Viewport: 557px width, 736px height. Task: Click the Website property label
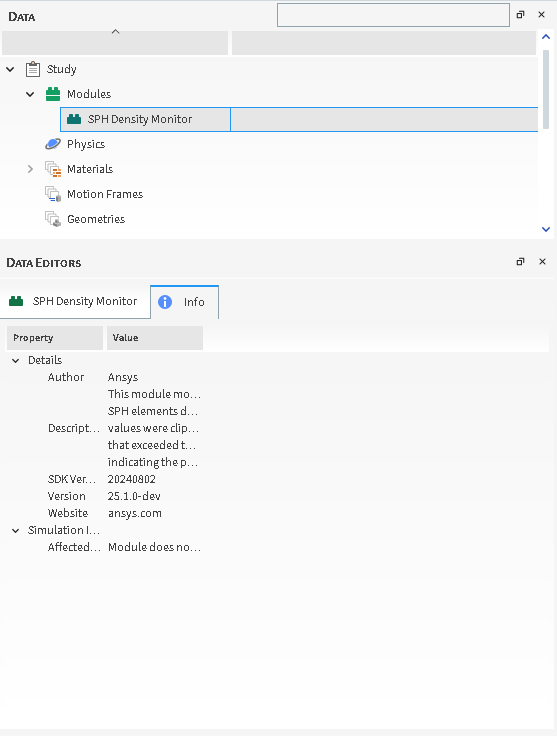click(68, 513)
